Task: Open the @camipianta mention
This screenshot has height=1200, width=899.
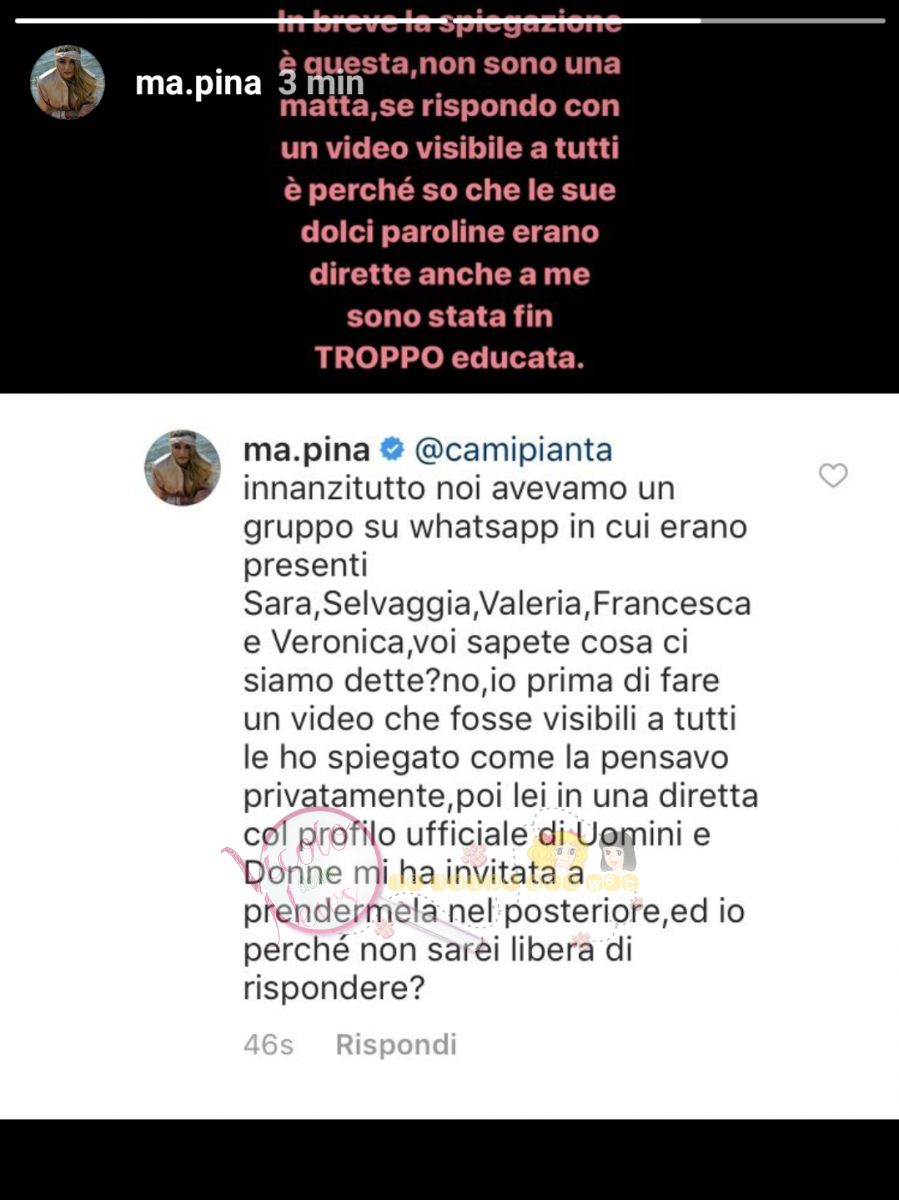Action: point(513,450)
